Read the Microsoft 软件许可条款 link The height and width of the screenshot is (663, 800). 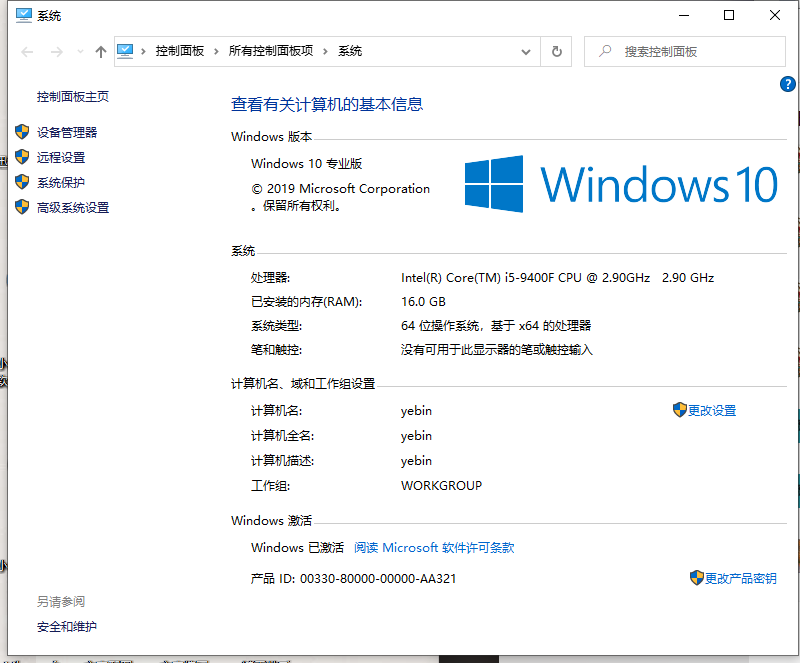click(434, 547)
